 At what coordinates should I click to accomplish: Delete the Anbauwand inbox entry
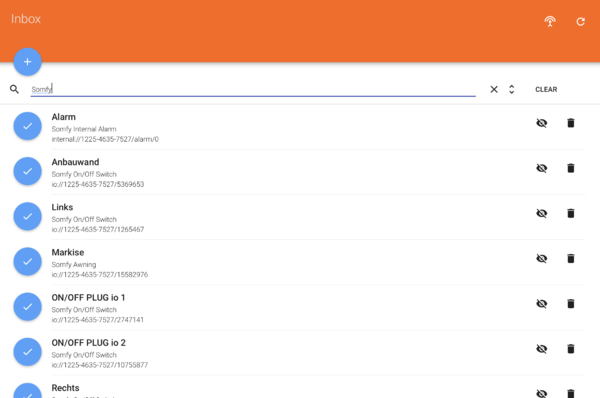(x=571, y=168)
